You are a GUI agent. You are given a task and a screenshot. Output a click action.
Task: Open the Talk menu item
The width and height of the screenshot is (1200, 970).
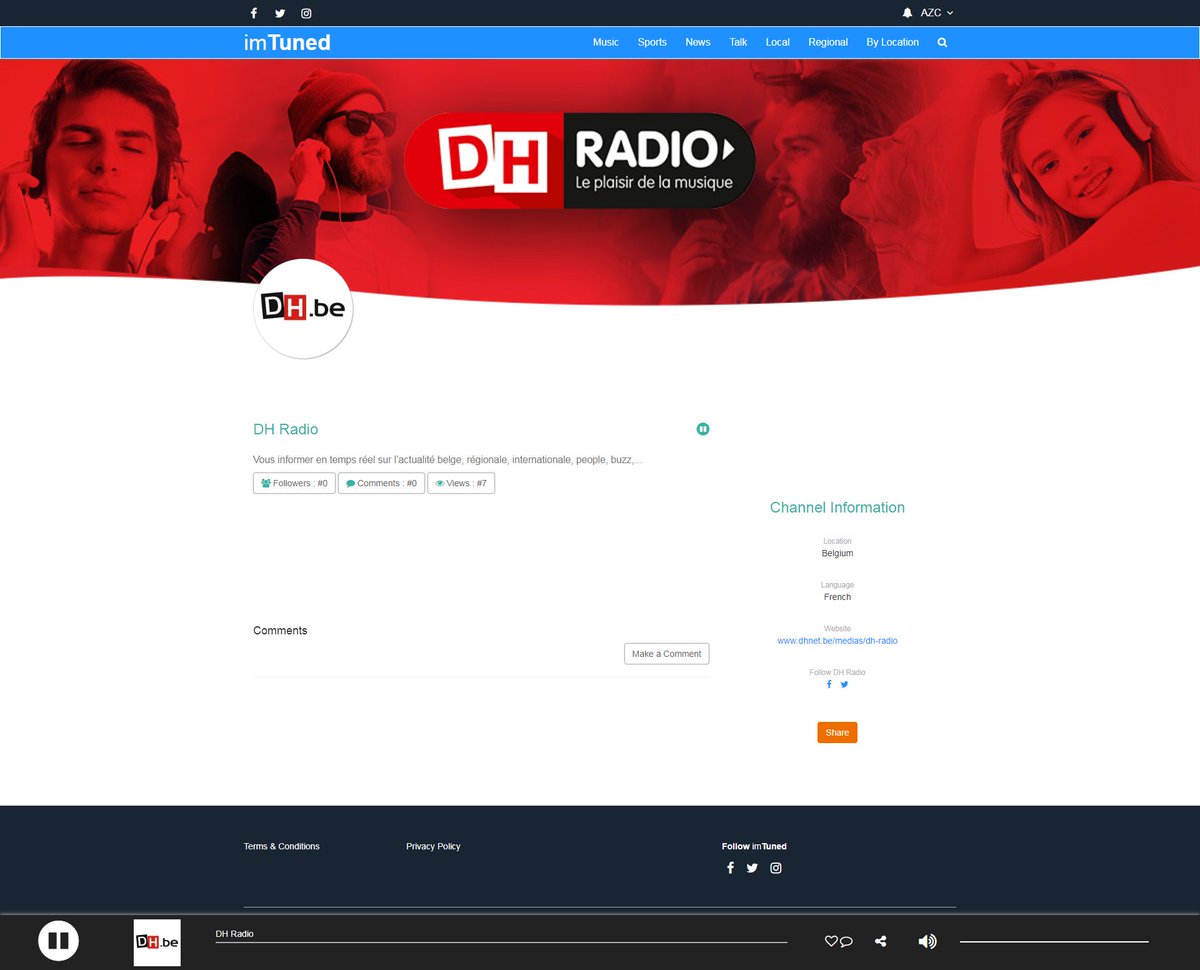point(738,42)
